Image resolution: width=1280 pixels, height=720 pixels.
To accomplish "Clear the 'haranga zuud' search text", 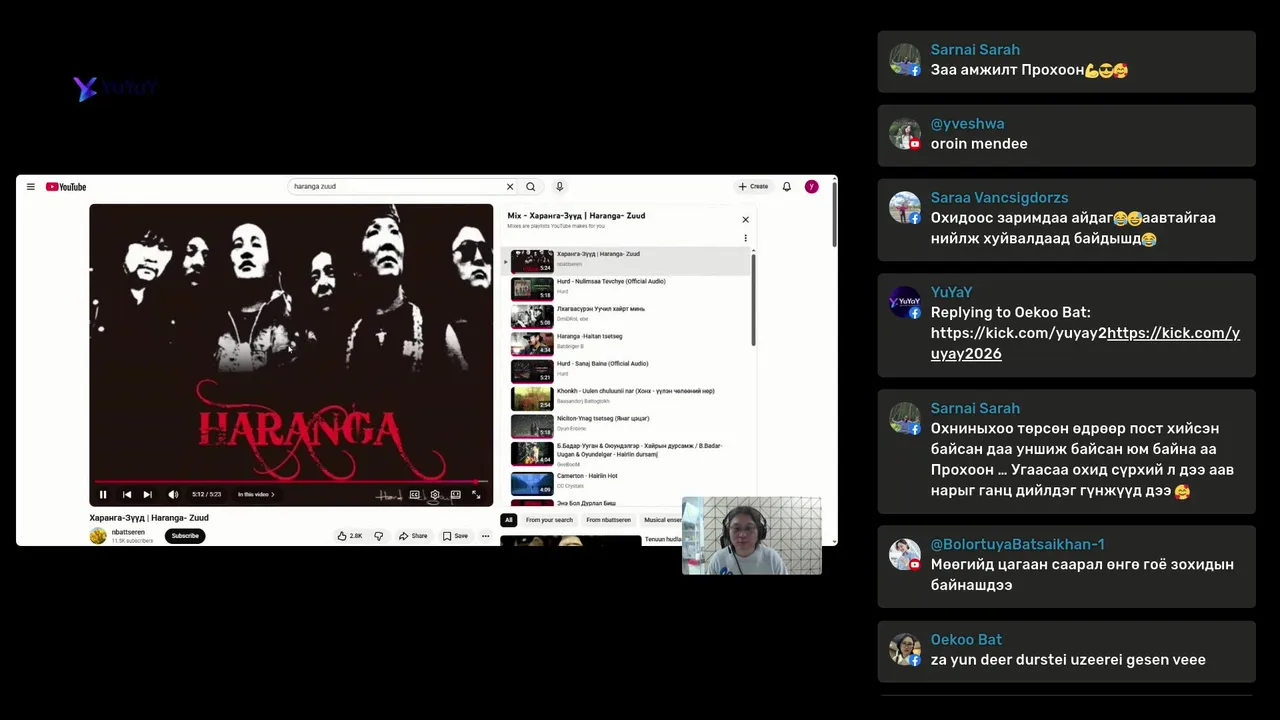I will [x=510, y=187].
